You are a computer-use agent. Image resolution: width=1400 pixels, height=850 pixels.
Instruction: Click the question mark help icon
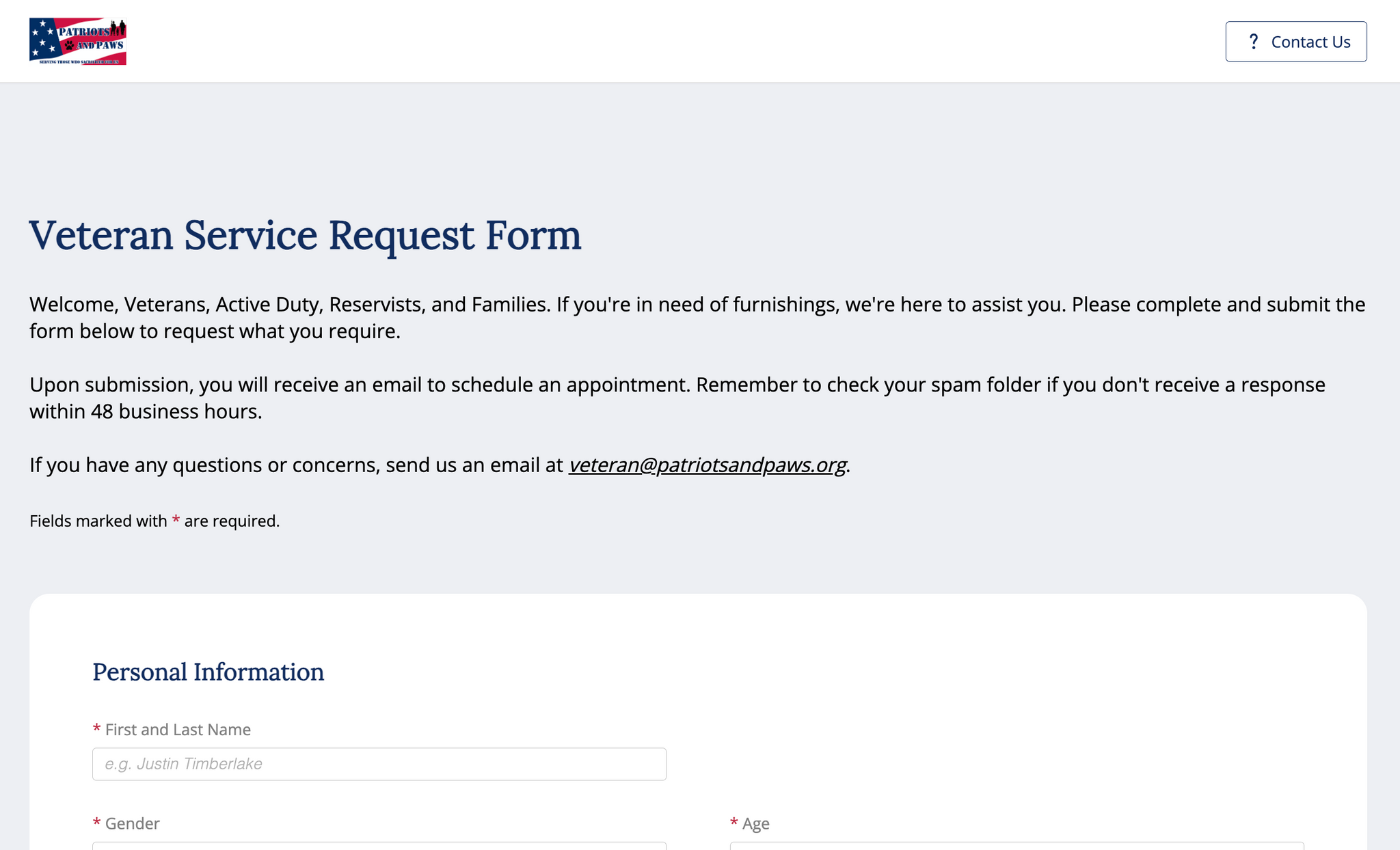point(1253,42)
